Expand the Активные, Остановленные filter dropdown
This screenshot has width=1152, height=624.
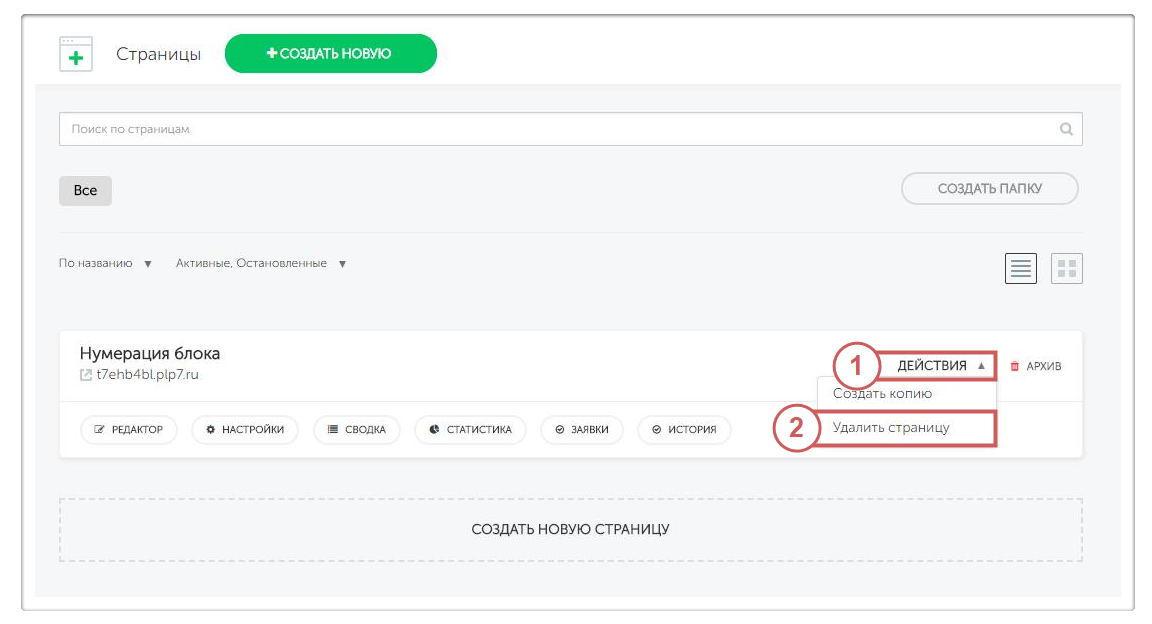(261, 263)
